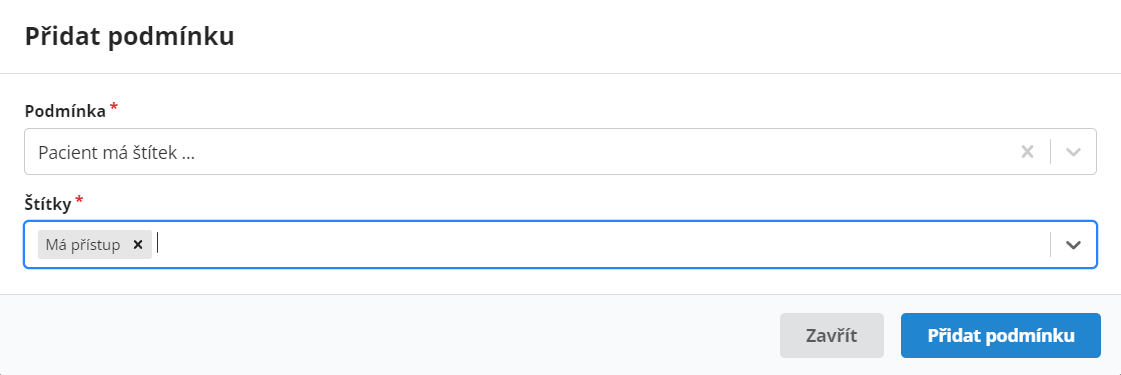Click the "Přidat podmínku" dialog heading

(129, 36)
